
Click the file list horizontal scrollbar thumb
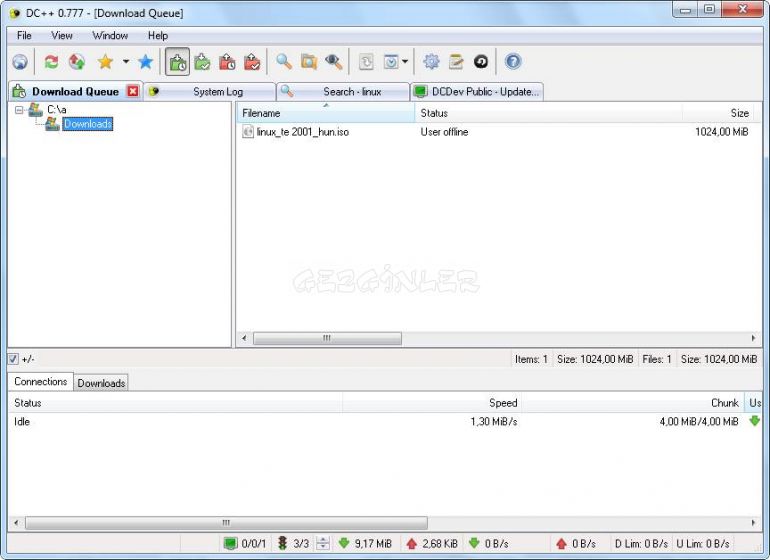pyautogui.click(x=327, y=338)
